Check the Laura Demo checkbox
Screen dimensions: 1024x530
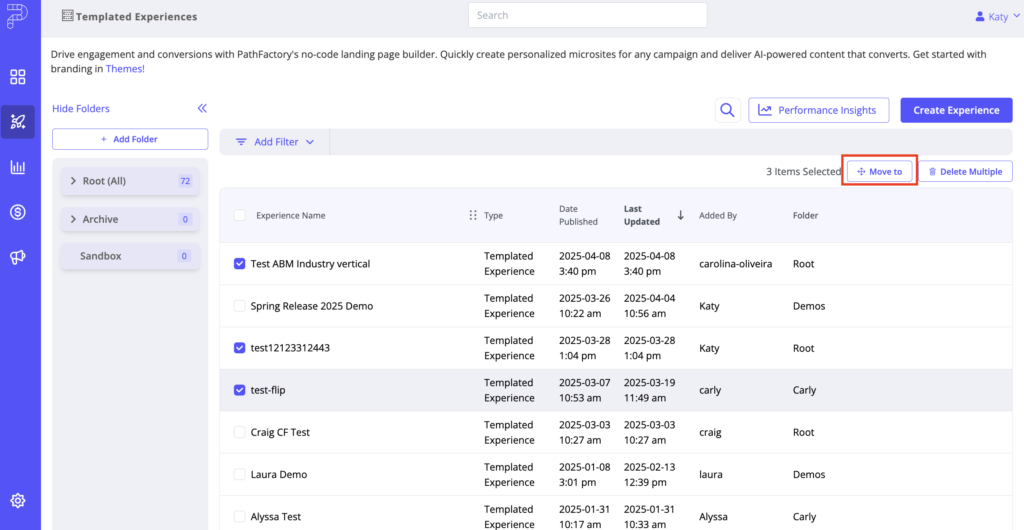(240, 475)
